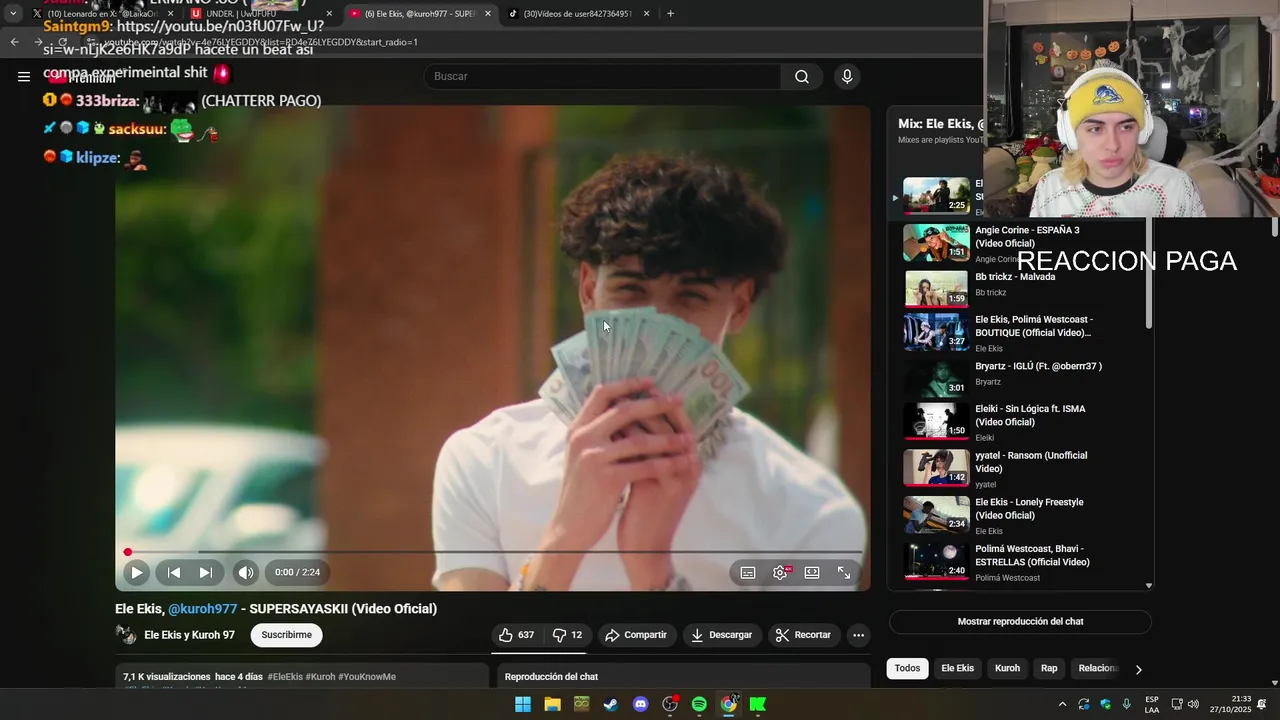Open video player settings gear
The image size is (1280, 720).
(780, 572)
